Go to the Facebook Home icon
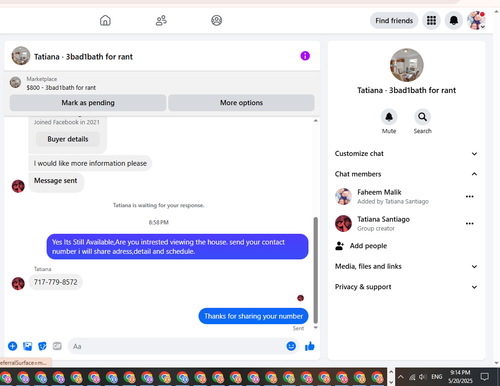Image resolution: width=500 pixels, height=386 pixels. pos(105,21)
